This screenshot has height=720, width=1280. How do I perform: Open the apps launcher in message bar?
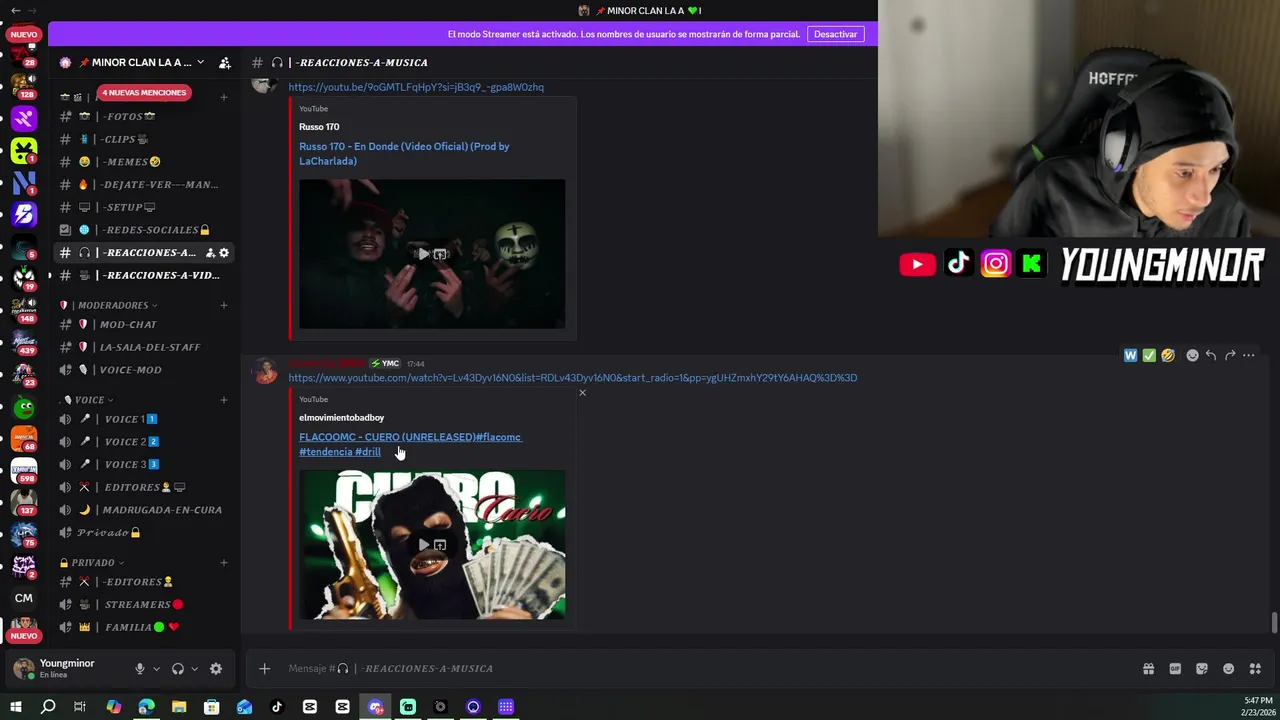tap(1255, 669)
